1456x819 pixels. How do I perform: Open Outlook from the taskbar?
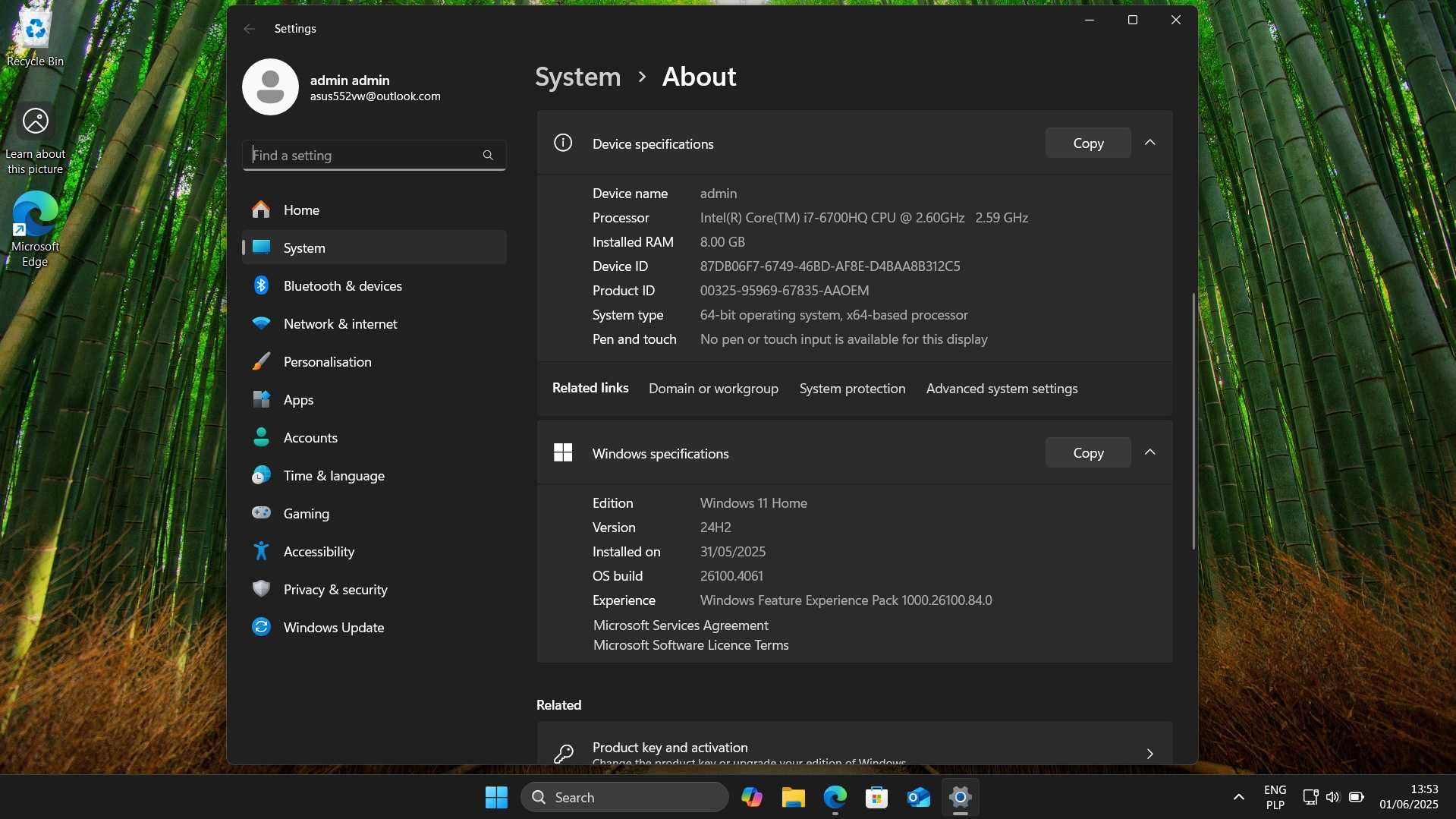pyautogui.click(x=919, y=797)
